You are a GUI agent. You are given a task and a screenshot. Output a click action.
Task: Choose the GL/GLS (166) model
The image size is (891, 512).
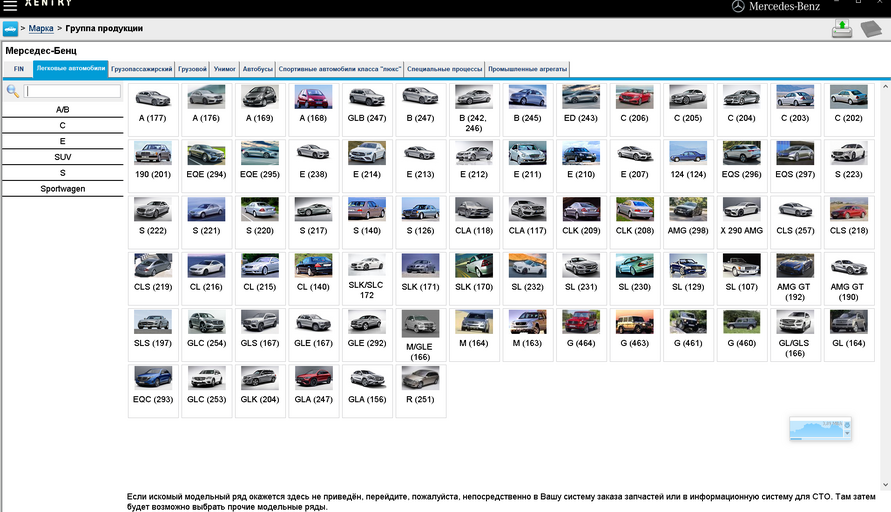795,335
